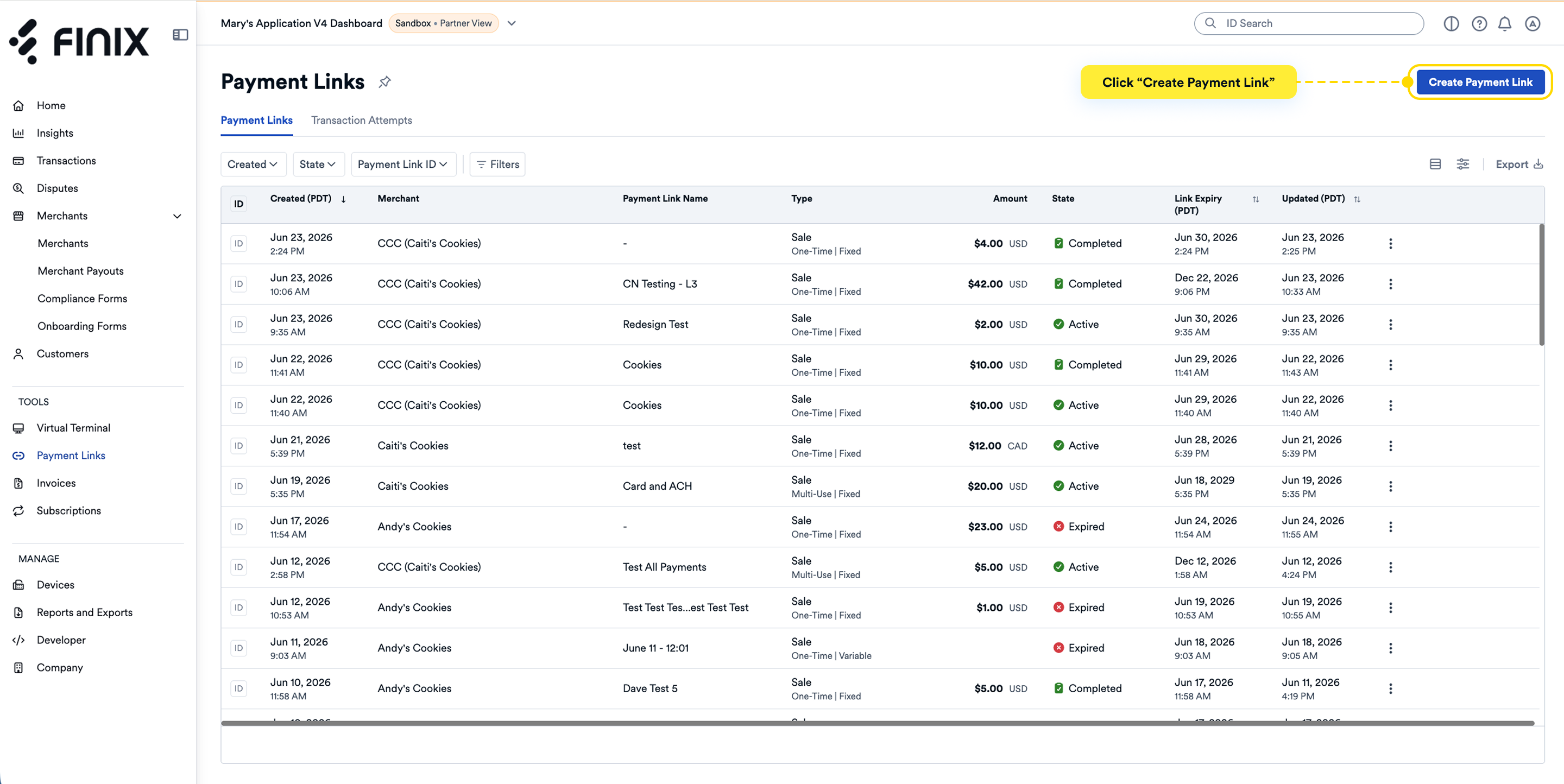Open Reports and Exports in sidebar

[84, 613]
